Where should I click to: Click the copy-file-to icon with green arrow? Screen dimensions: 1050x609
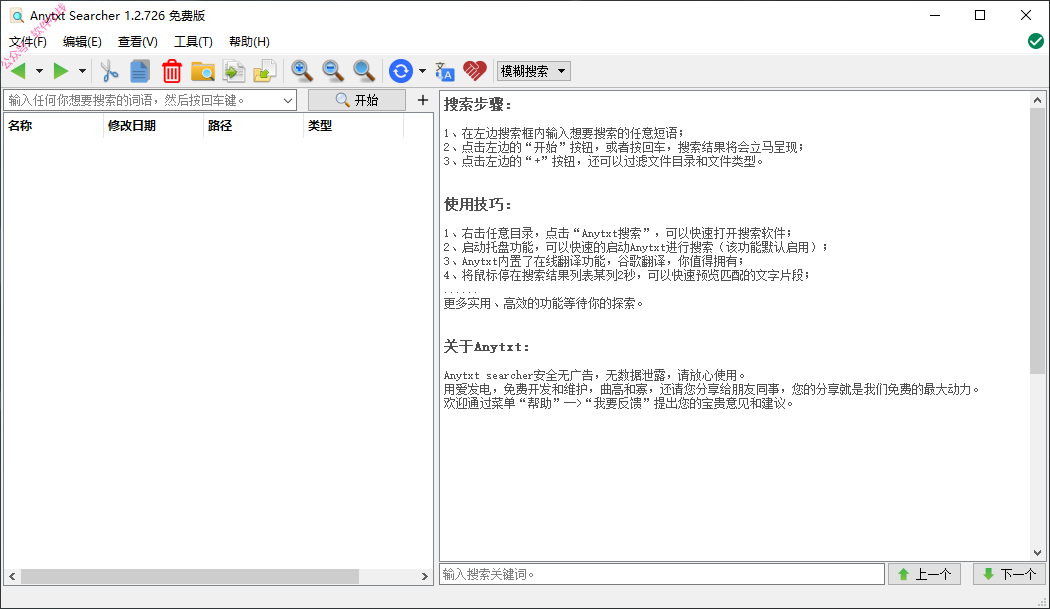click(x=234, y=71)
